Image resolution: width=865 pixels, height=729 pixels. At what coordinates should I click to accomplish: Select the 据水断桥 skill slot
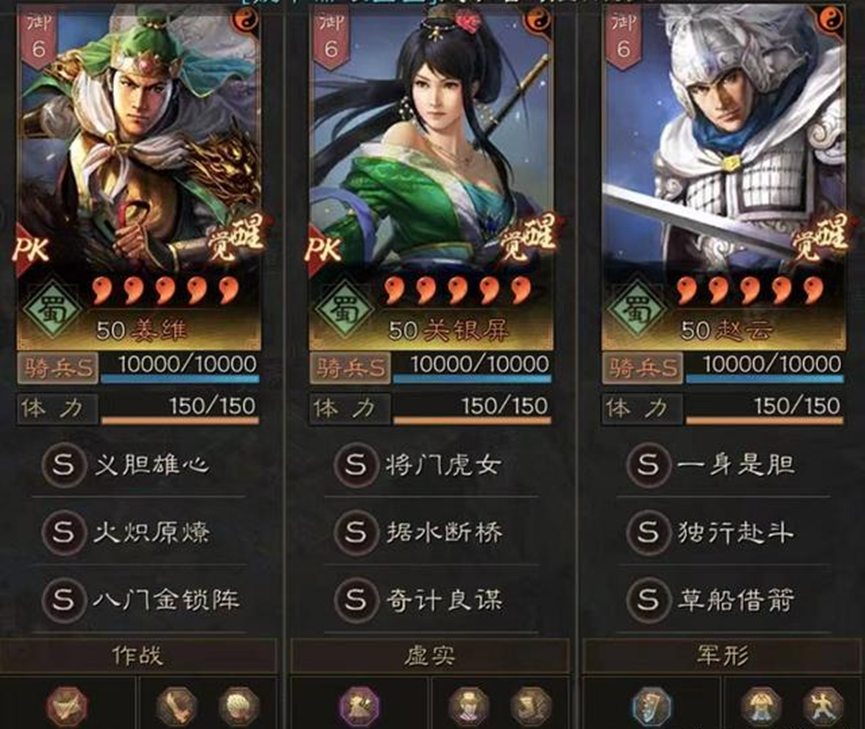click(x=430, y=533)
